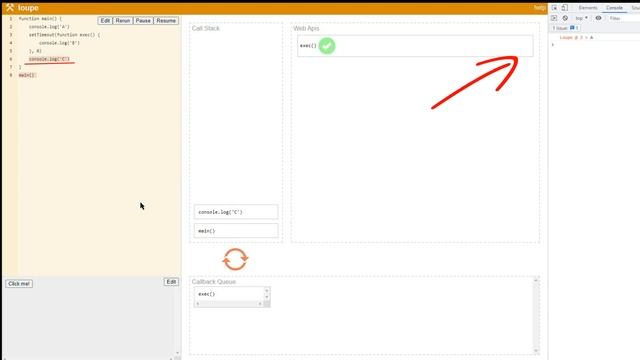Click the Callback Queue heading

coord(214,282)
